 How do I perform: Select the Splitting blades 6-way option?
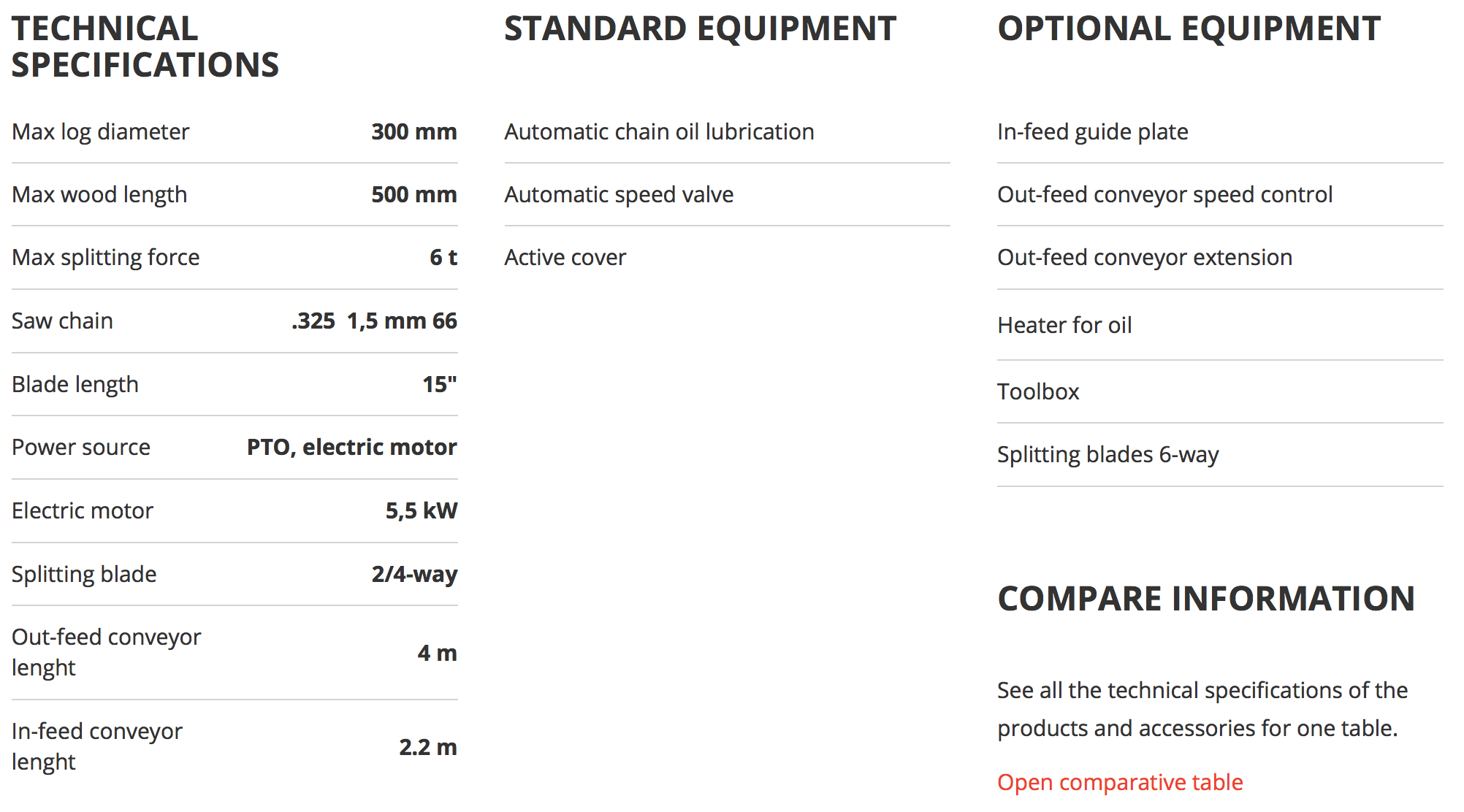pyautogui.click(x=1108, y=454)
